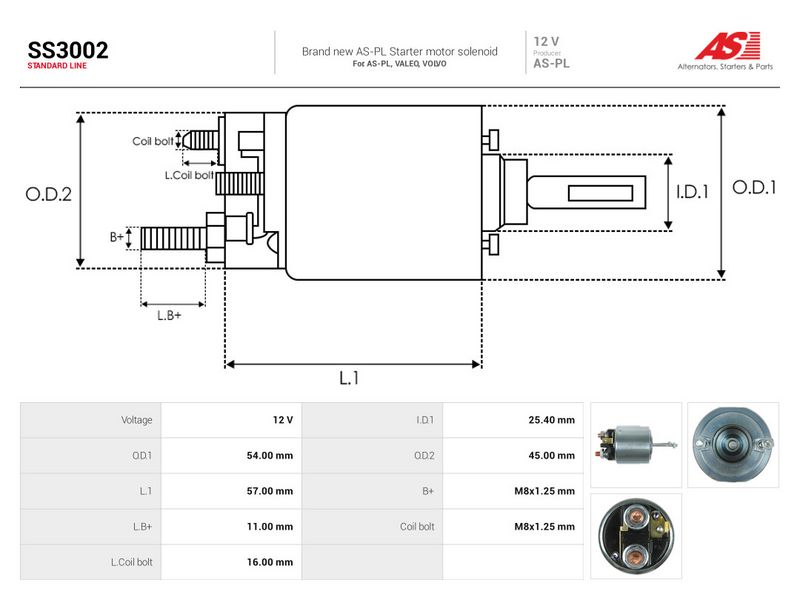Open the terminal-side solenoid thumbnail

pyautogui.click(x=636, y=536)
